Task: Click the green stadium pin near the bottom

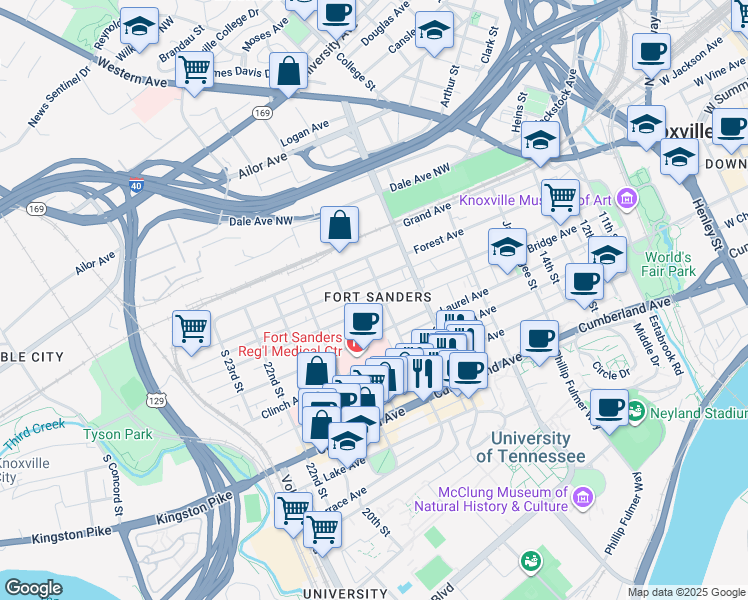Action: tap(530, 562)
